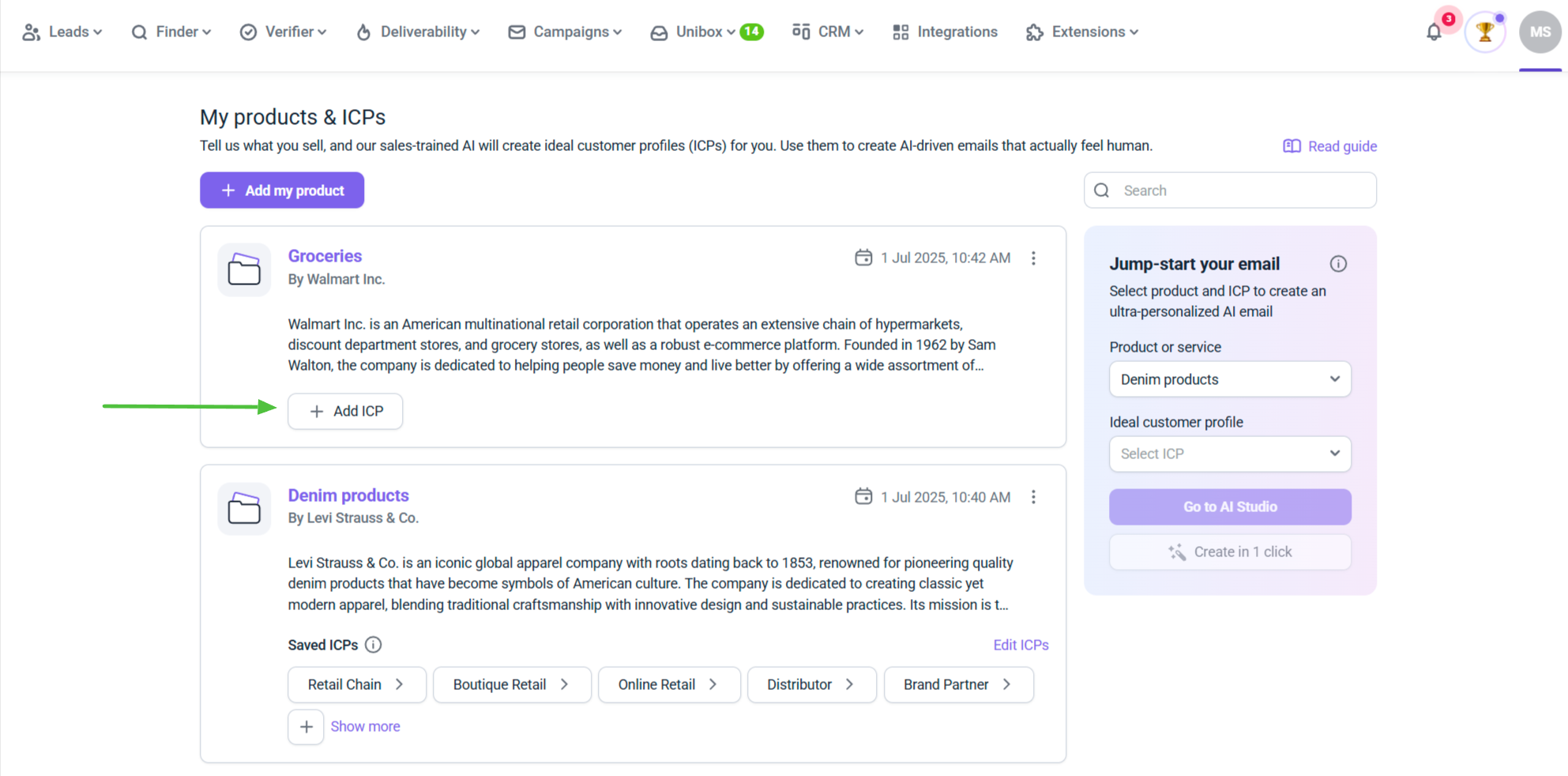Viewport: 1568px width, 776px height.
Task: Click the Denim products folder icon
Action: (x=244, y=508)
